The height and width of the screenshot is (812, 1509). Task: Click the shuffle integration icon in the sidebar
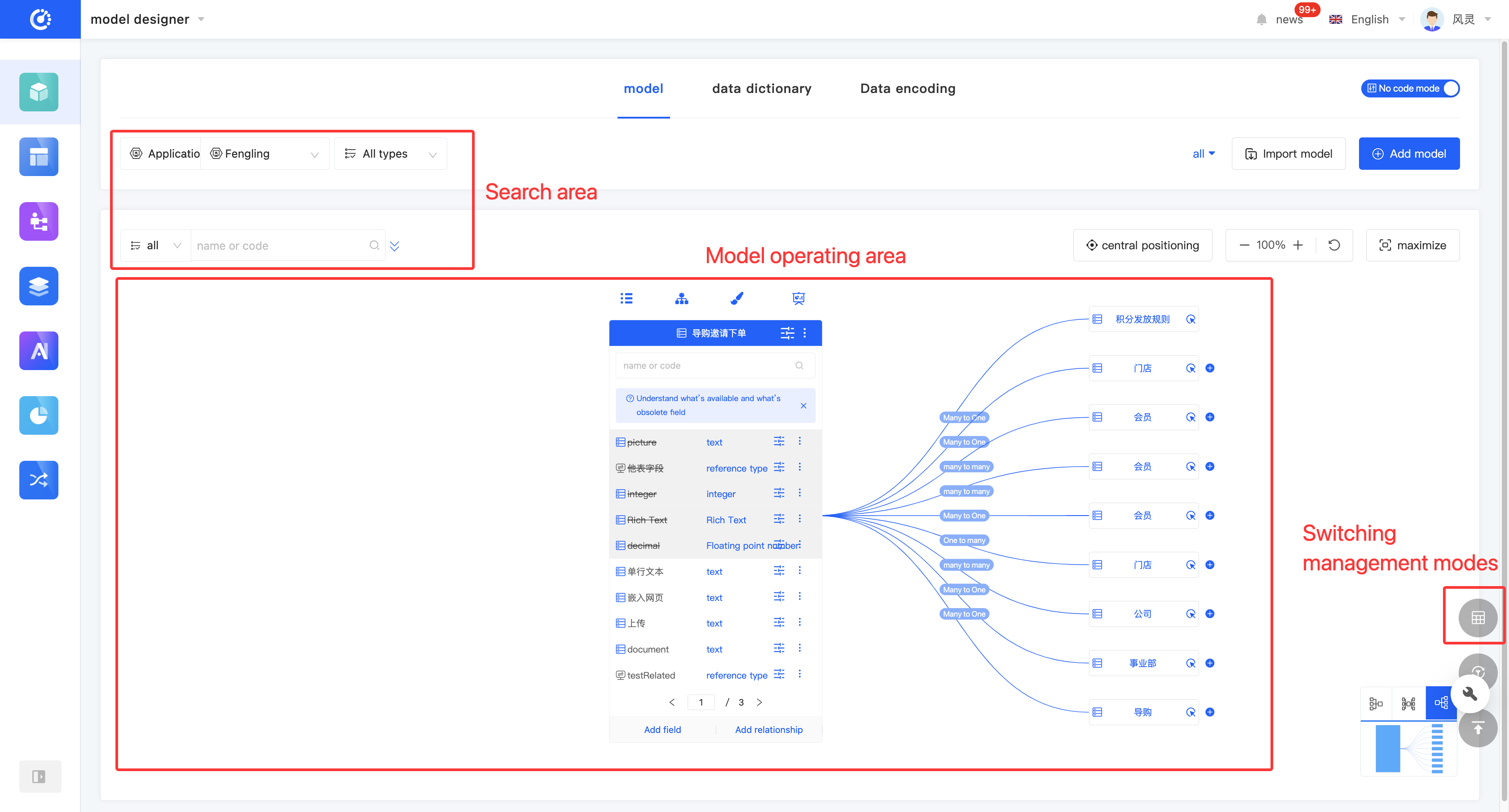(39, 480)
